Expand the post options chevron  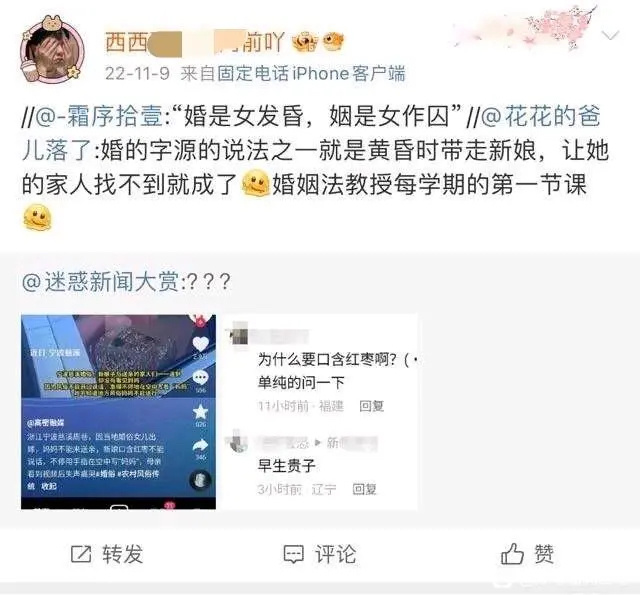point(610,36)
